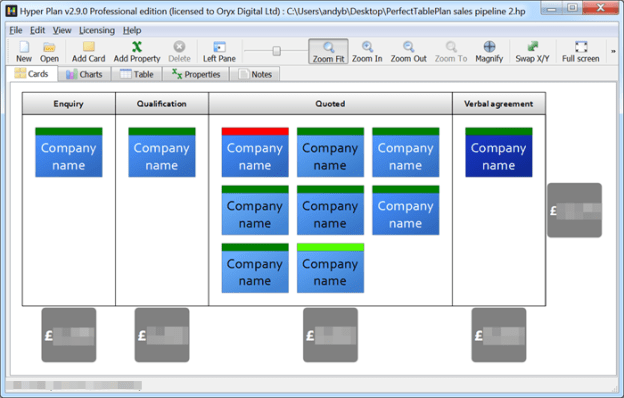Click the Zoom In magnifier

[367, 52]
